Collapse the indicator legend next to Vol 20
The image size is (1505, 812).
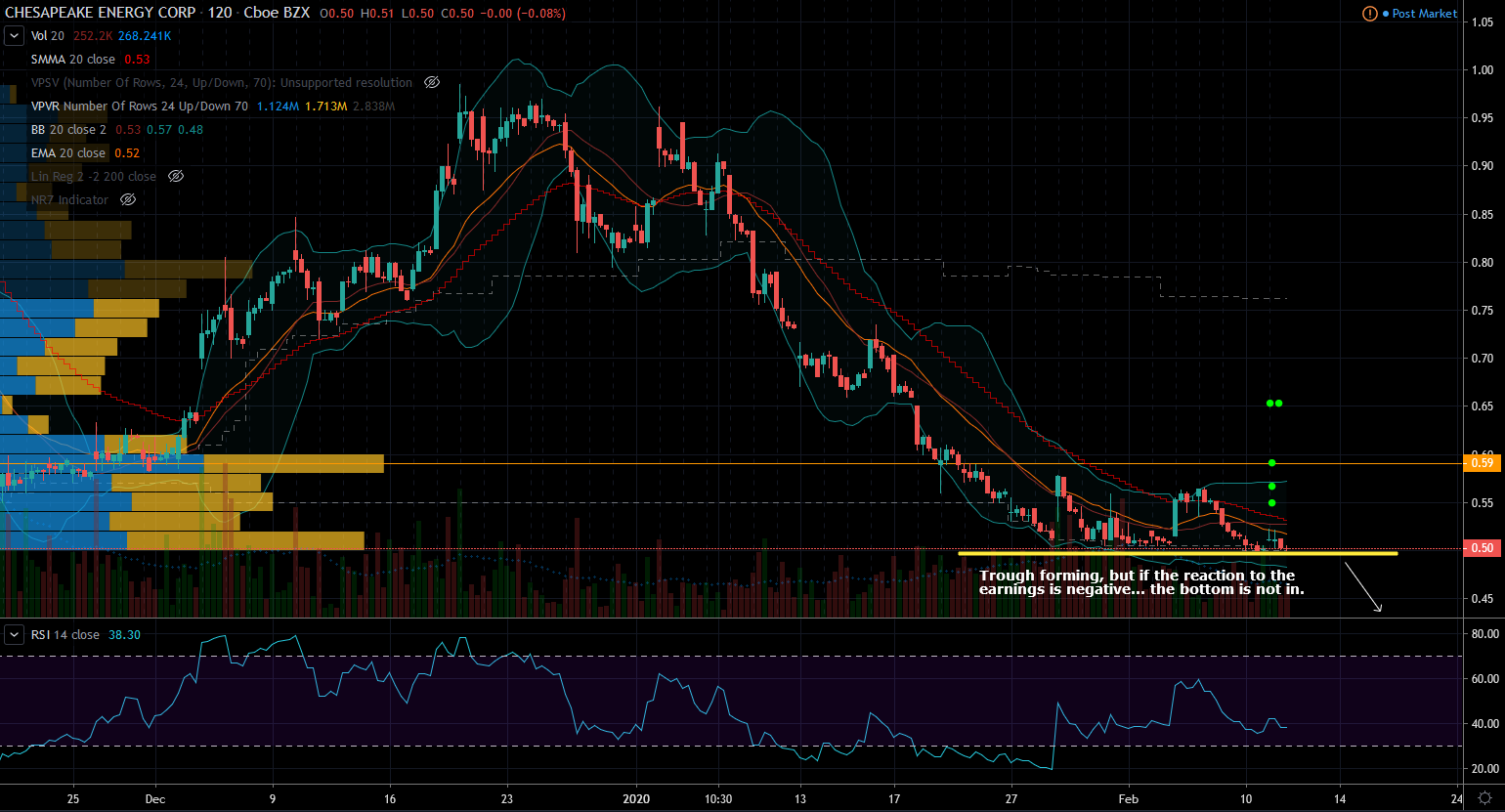pyautogui.click(x=14, y=36)
